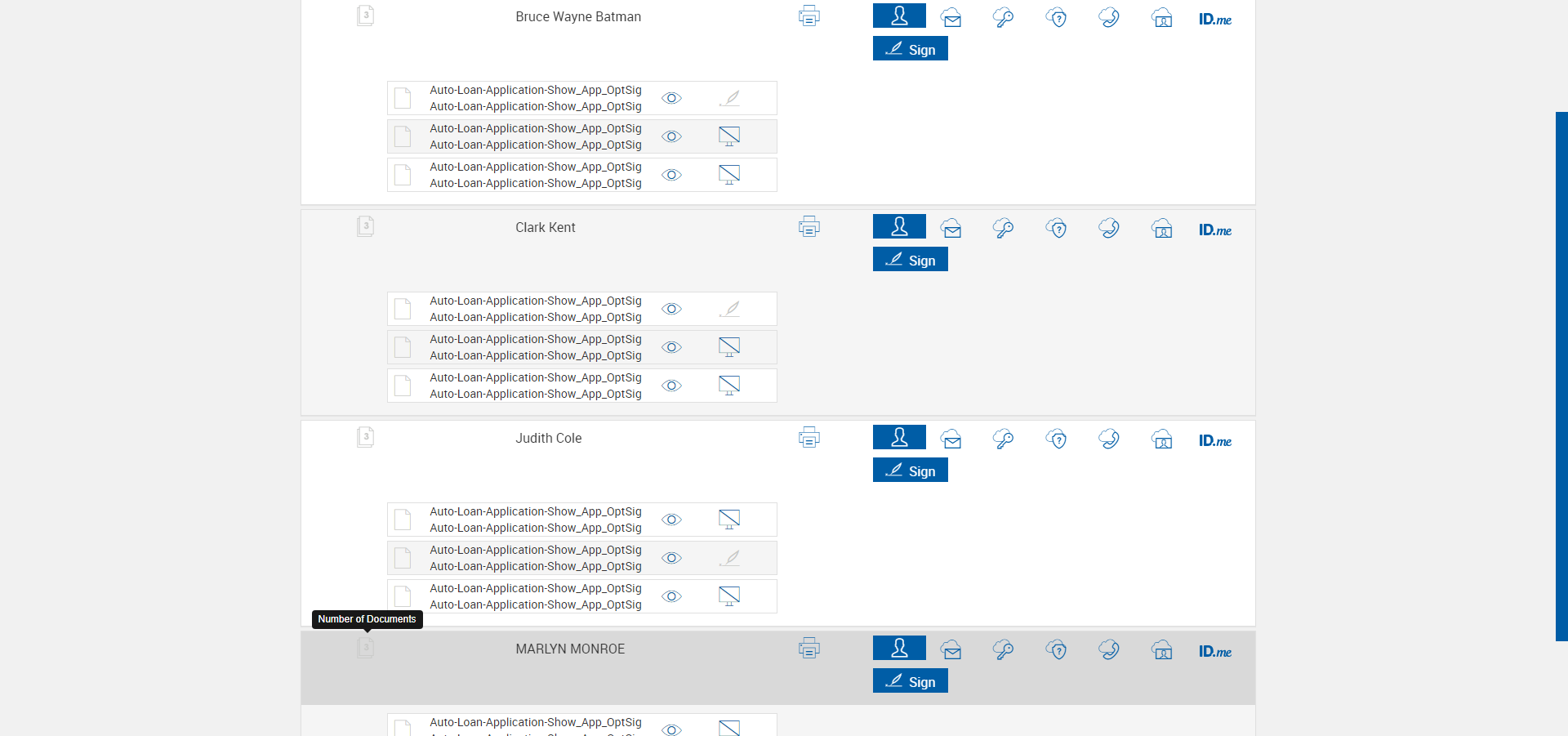
Task: Collapse Judith Cole's documents via count icon
Action: click(x=365, y=437)
